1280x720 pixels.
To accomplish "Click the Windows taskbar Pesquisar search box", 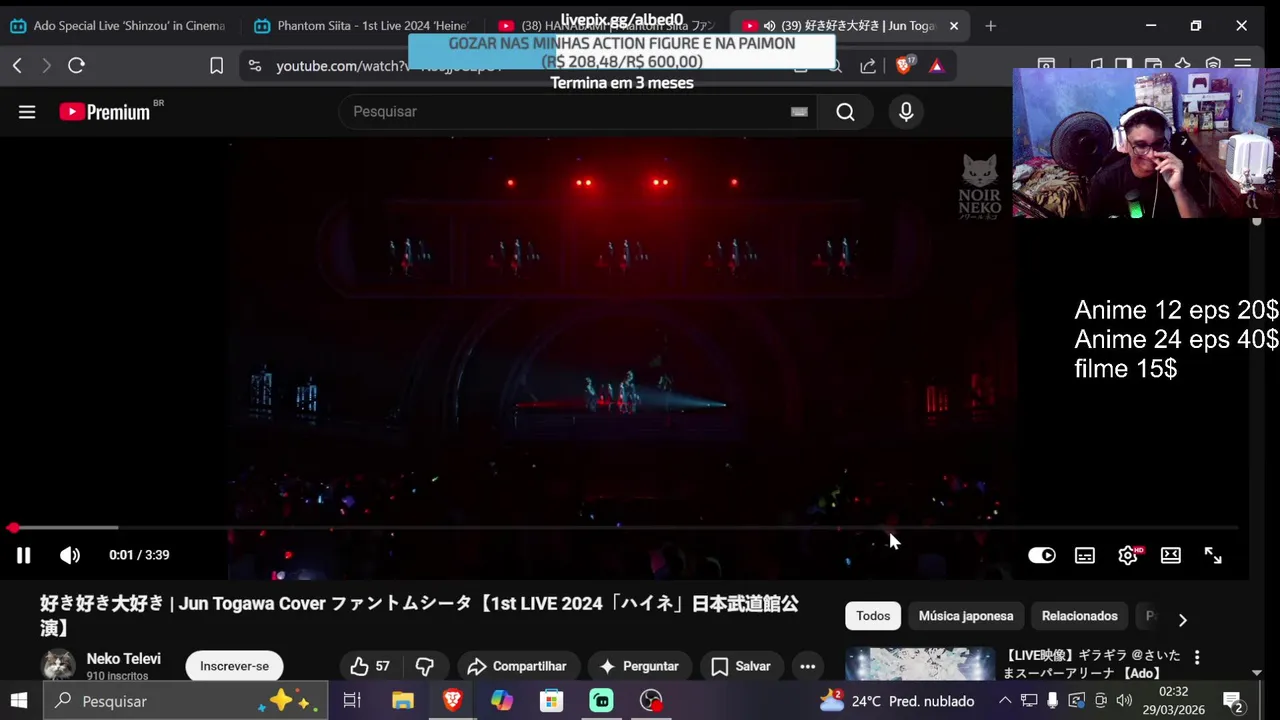I will click(x=185, y=701).
